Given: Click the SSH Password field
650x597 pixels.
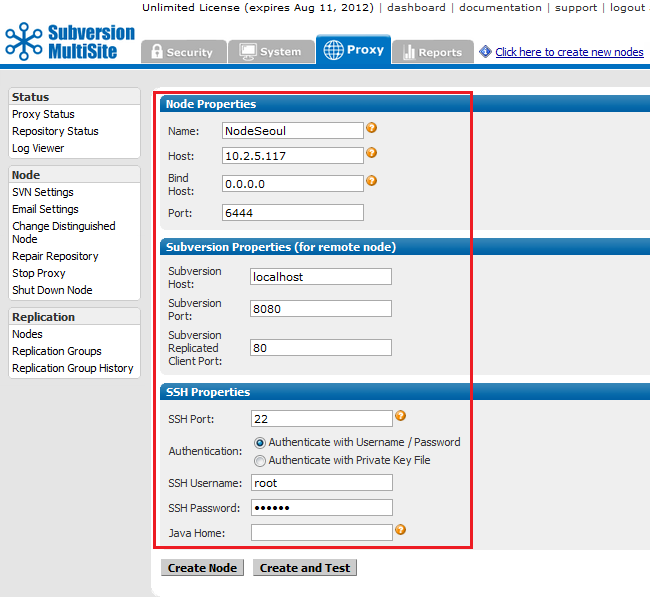Looking at the screenshot, I should [322, 507].
